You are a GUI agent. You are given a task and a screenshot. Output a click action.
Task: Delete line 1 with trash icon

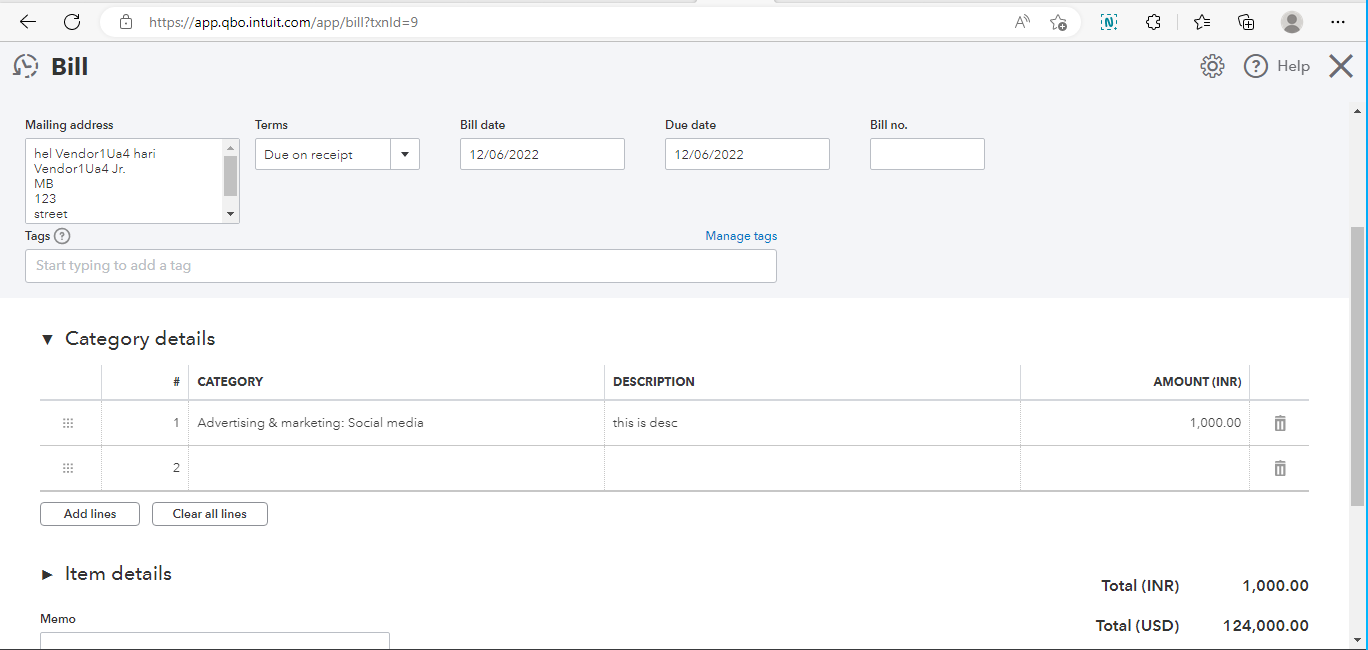[x=1280, y=423]
